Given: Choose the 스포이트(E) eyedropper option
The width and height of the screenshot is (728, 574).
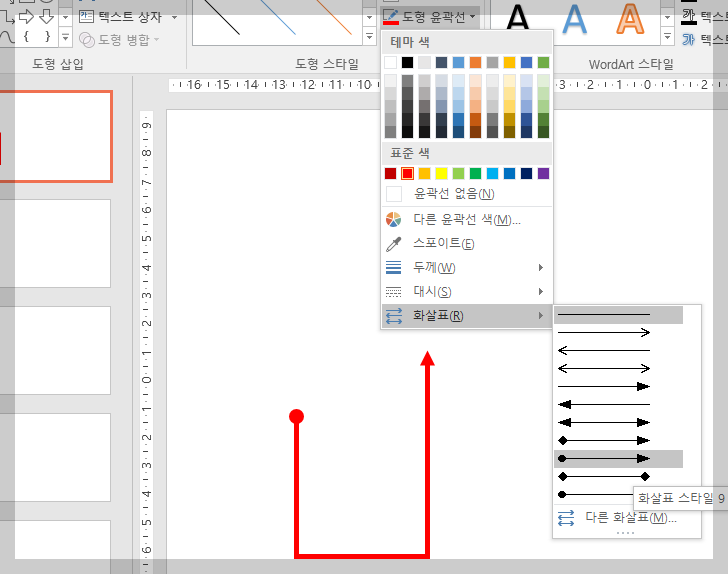Looking at the screenshot, I should pos(467,243).
